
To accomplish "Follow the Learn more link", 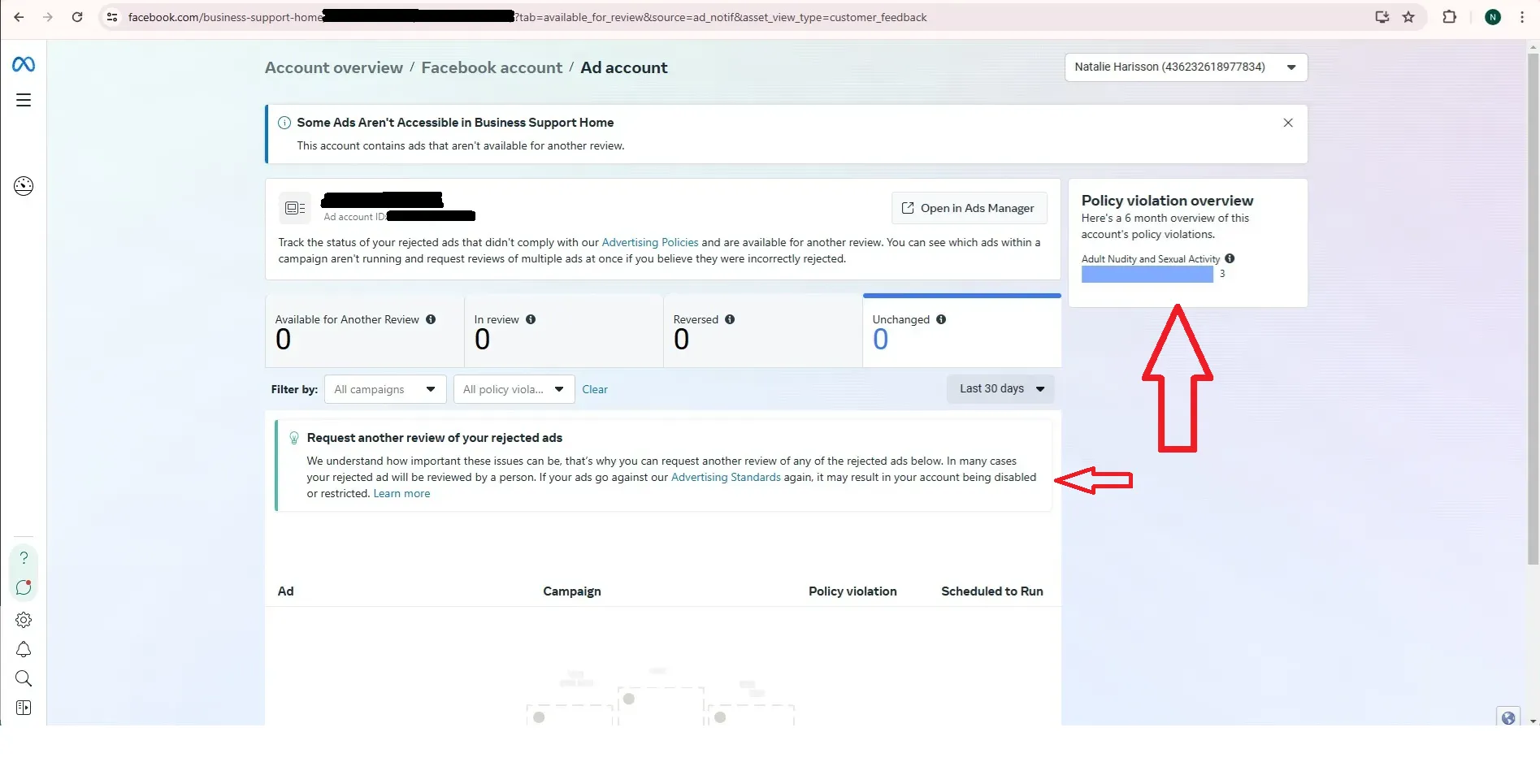I will [401, 494].
